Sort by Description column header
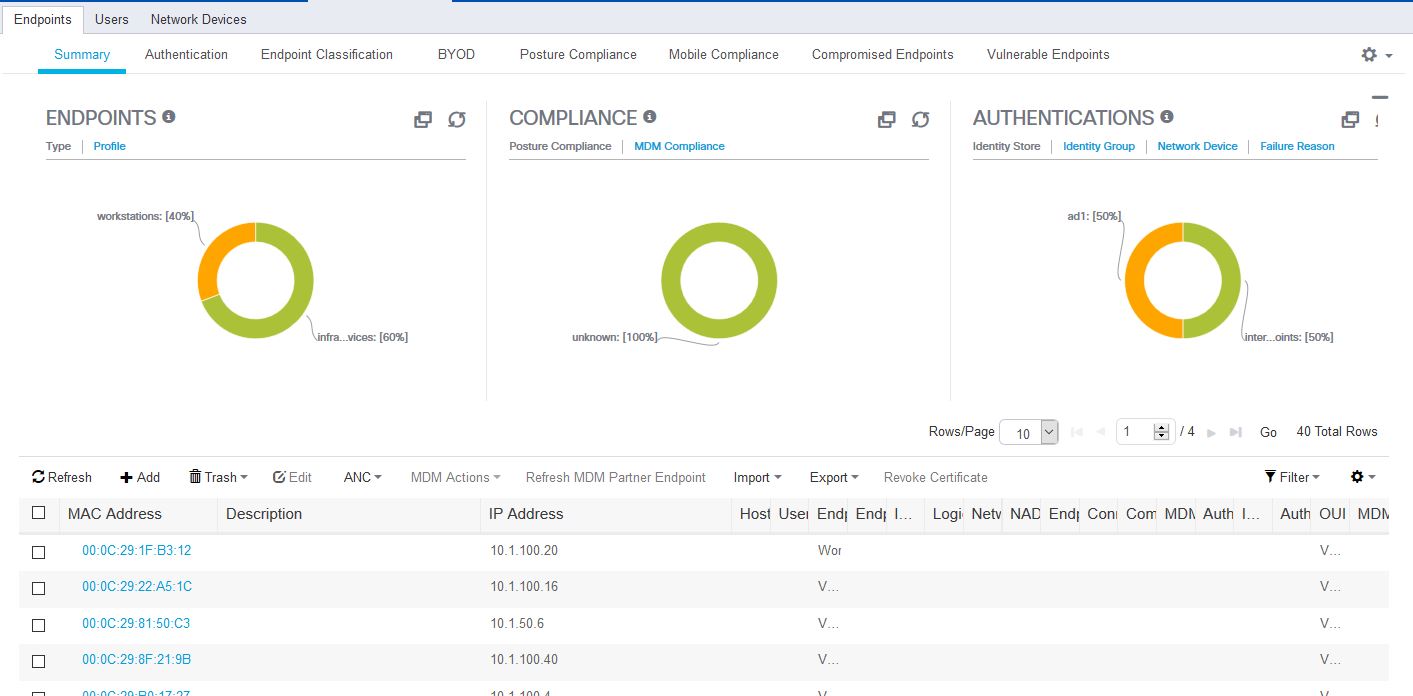 click(264, 513)
